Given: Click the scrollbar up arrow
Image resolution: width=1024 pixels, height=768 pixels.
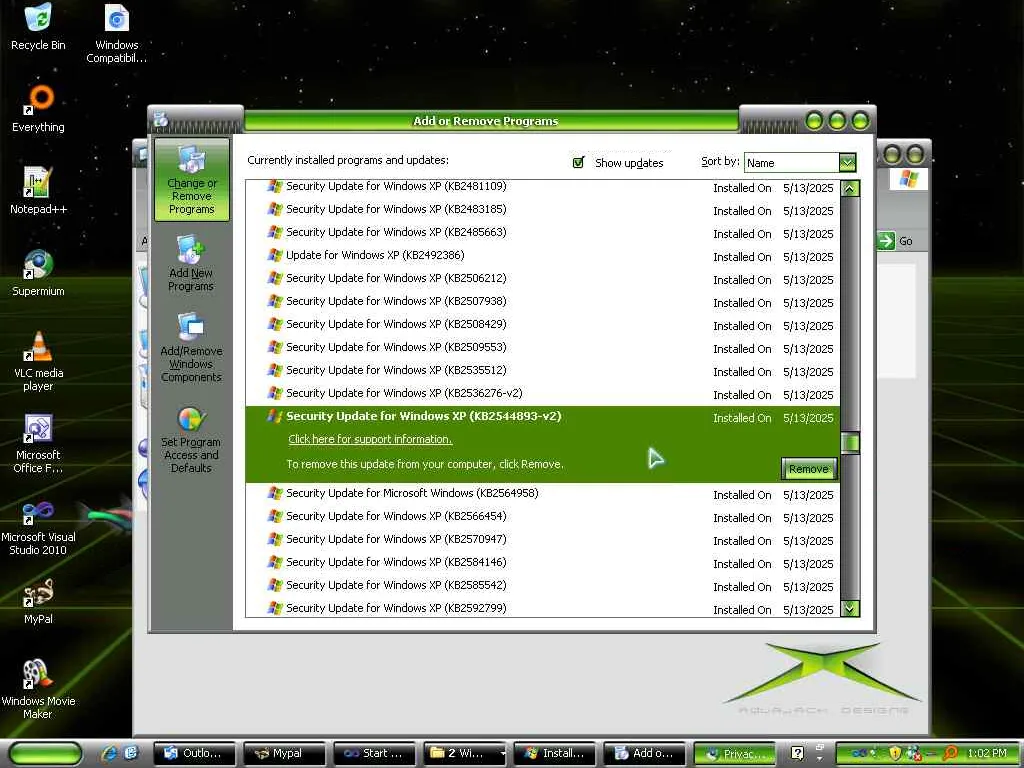Looking at the screenshot, I should pyautogui.click(x=850, y=189).
